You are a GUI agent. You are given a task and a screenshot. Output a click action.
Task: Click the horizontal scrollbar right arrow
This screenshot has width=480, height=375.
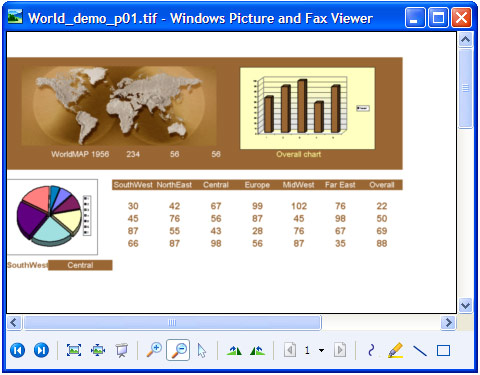click(448, 322)
